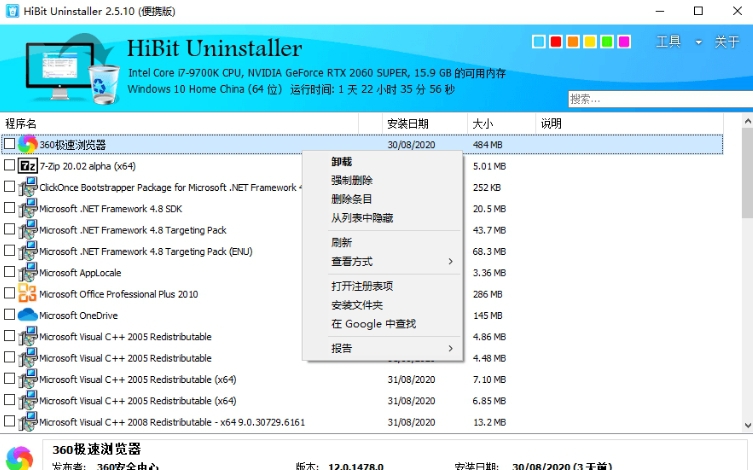Click the 7-Zip program icon
The height and width of the screenshot is (470, 753).
pos(27,166)
